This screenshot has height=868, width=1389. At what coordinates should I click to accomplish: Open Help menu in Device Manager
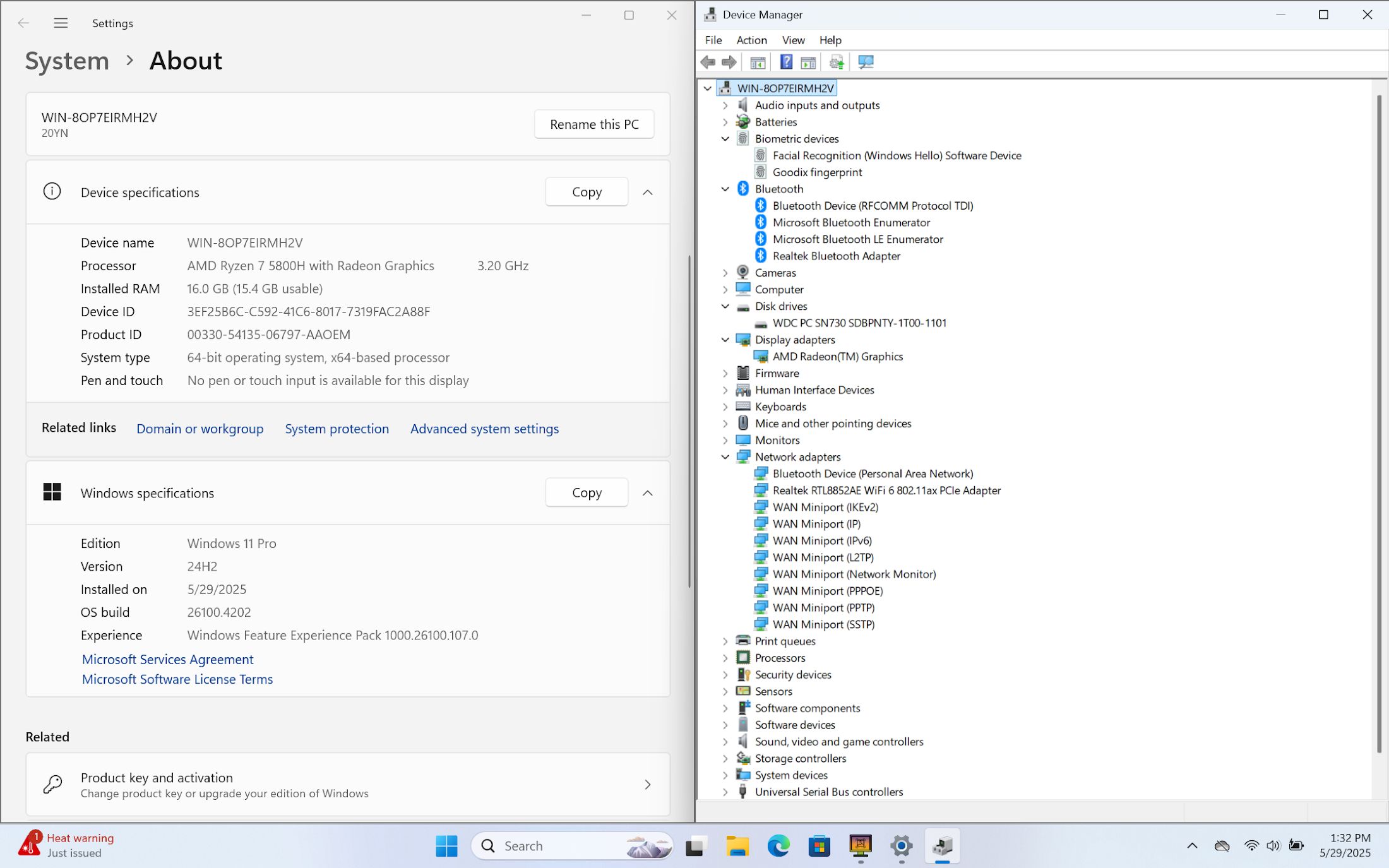click(830, 40)
